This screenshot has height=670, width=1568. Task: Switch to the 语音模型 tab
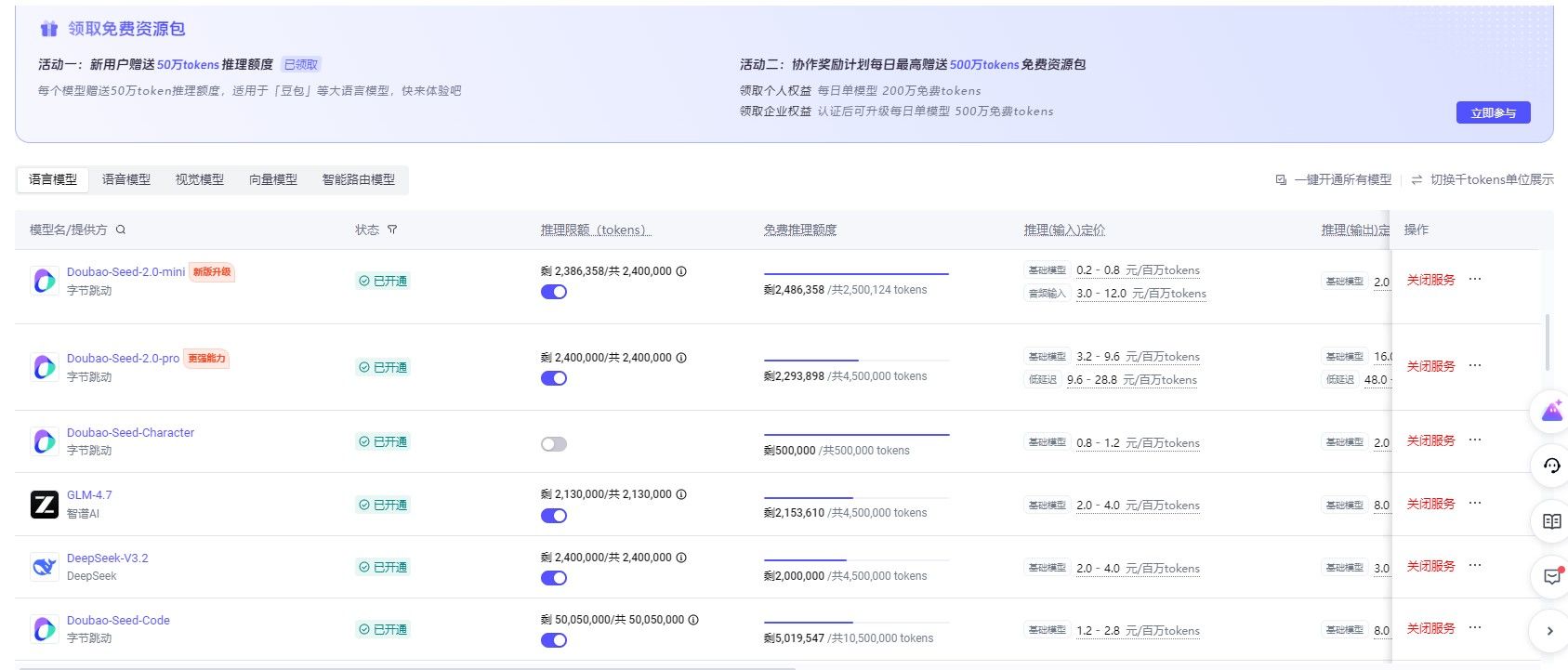point(126,179)
